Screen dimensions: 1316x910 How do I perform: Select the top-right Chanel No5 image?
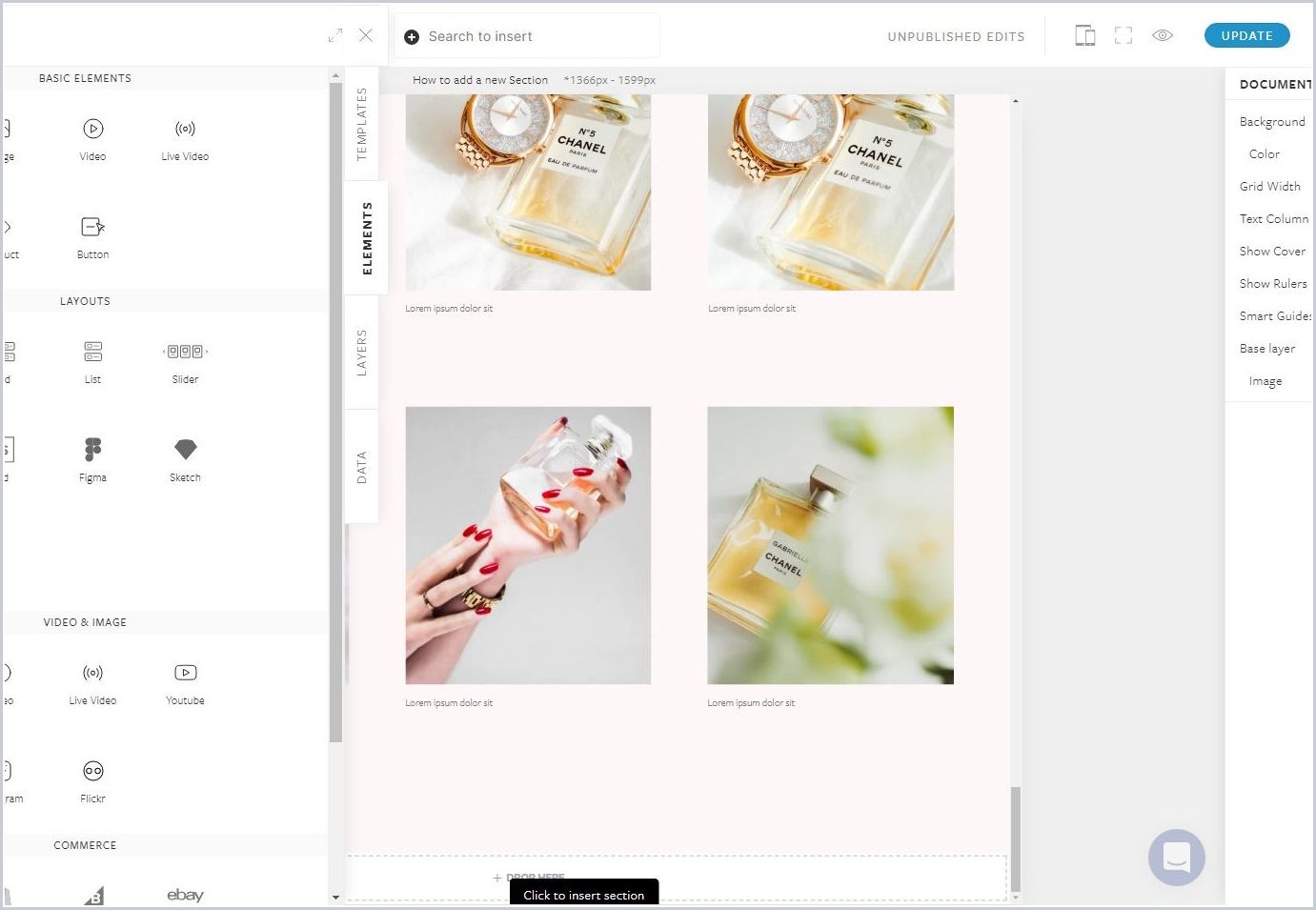[830, 192]
